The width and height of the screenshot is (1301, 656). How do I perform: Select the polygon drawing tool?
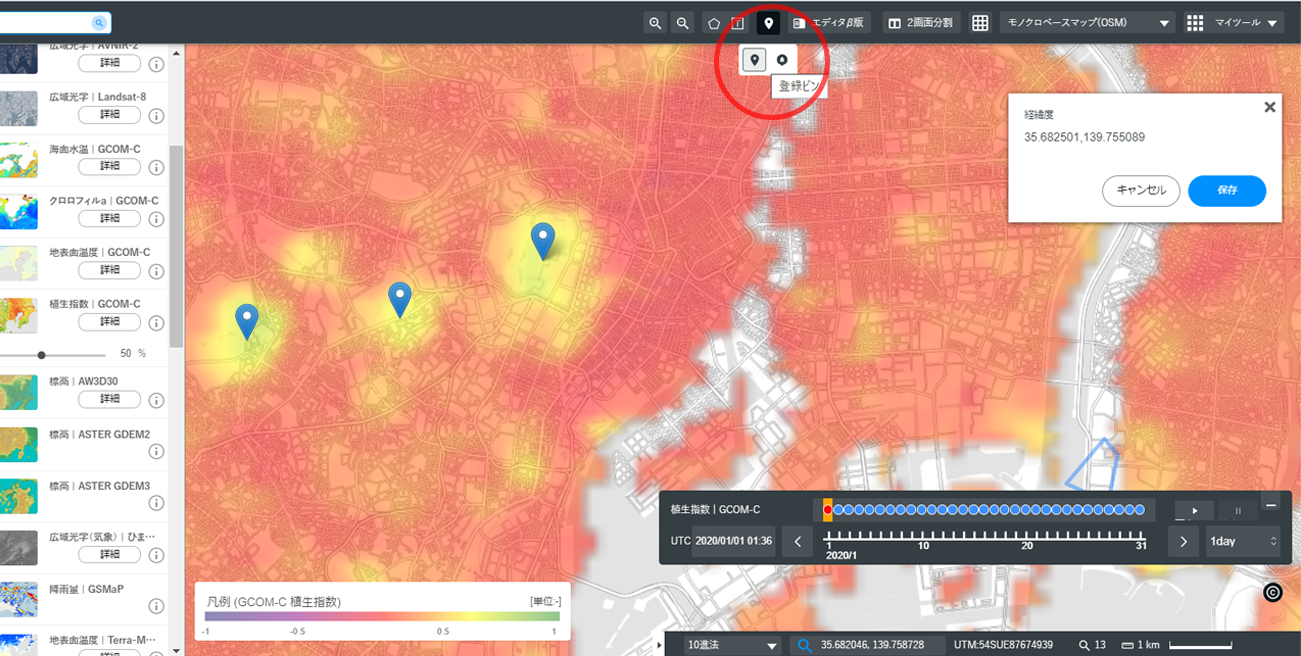[713, 23]
